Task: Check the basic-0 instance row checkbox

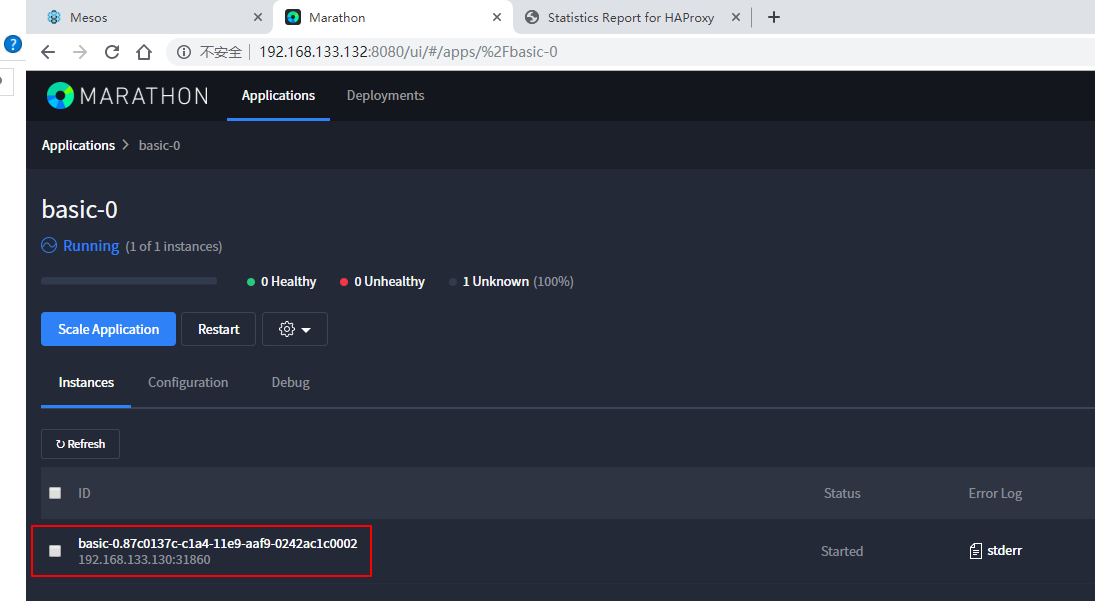Action: click(55, 551)
